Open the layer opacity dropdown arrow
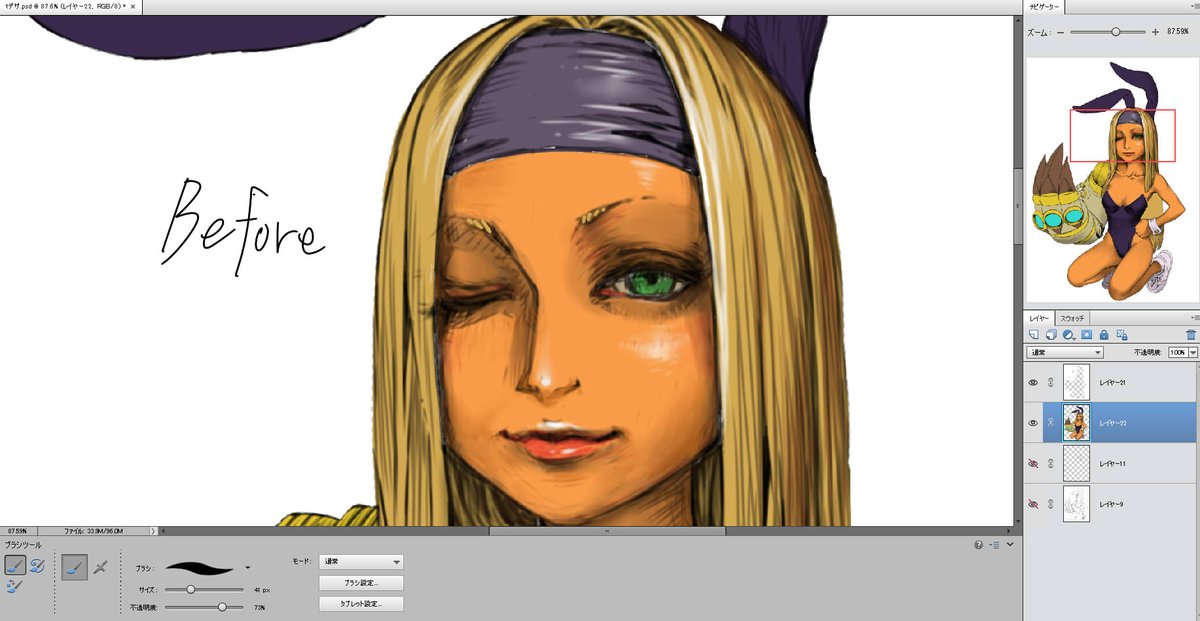Screen dimensions: 1200x621 (x=1192, y=353)
